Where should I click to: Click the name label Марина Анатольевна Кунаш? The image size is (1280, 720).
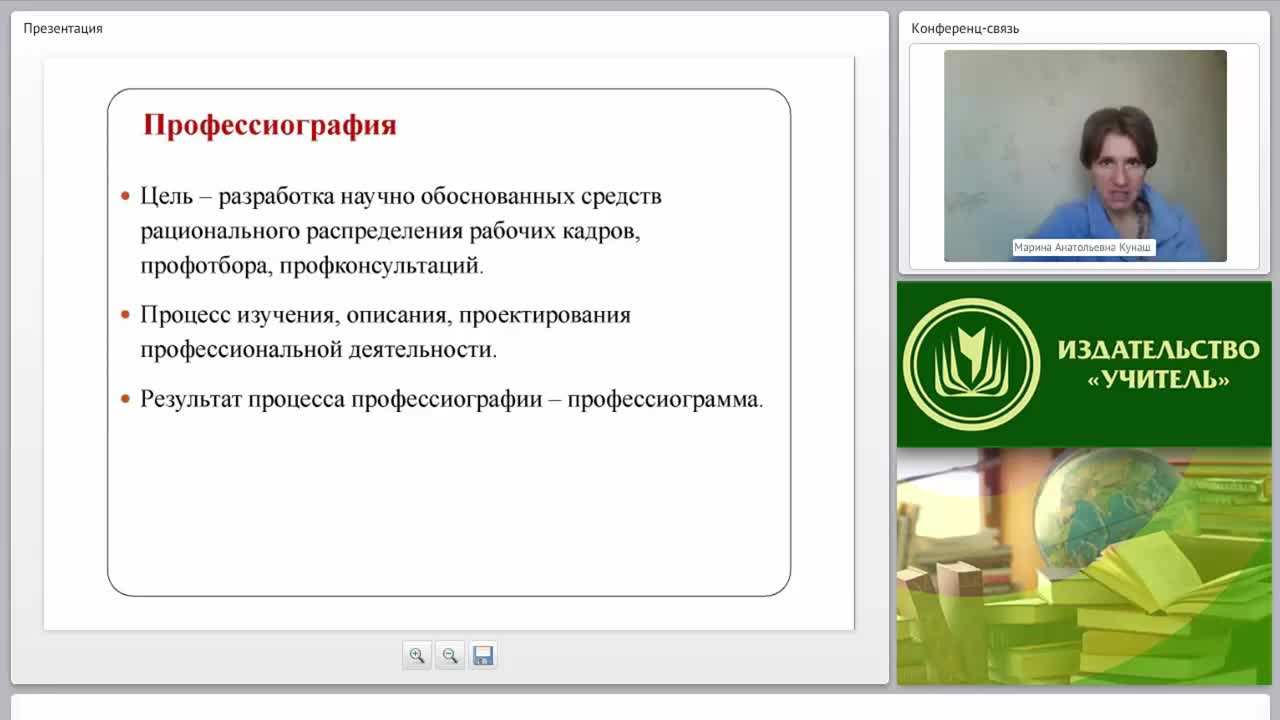(x=1084, y=247)
